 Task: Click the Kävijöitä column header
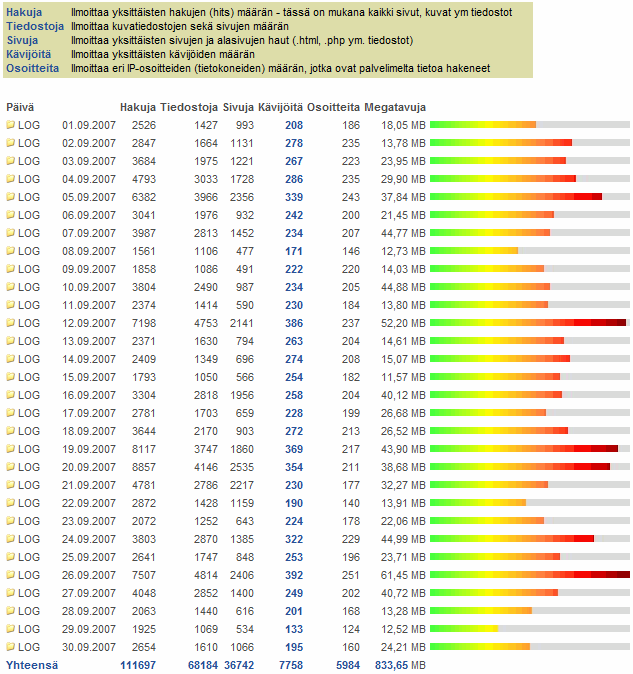[x=280, y=106]
